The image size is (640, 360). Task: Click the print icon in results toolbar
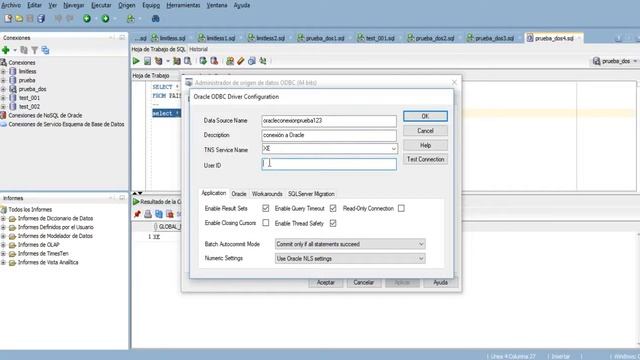coord(148,214)
